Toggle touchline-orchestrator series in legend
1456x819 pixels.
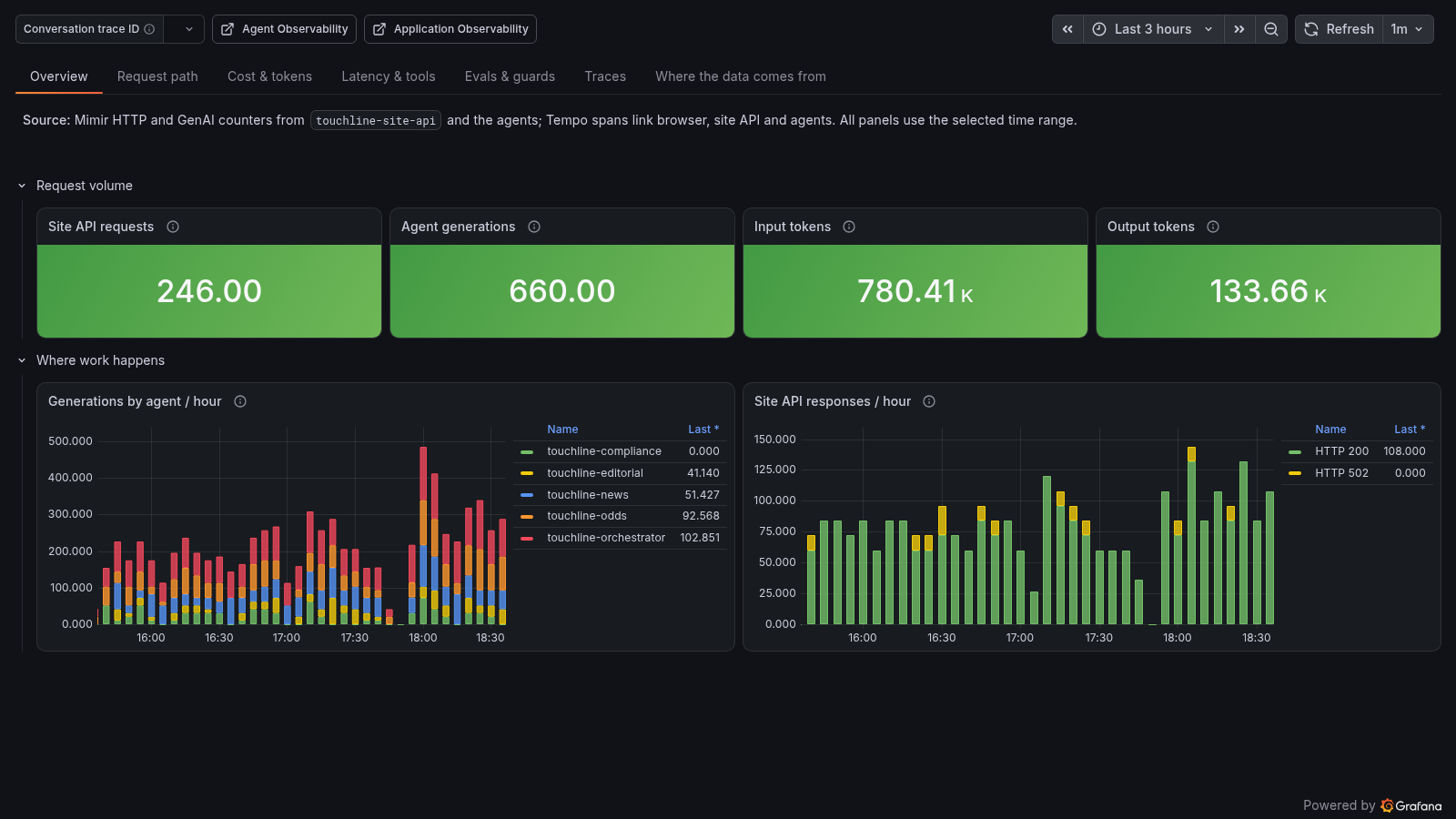606,538
